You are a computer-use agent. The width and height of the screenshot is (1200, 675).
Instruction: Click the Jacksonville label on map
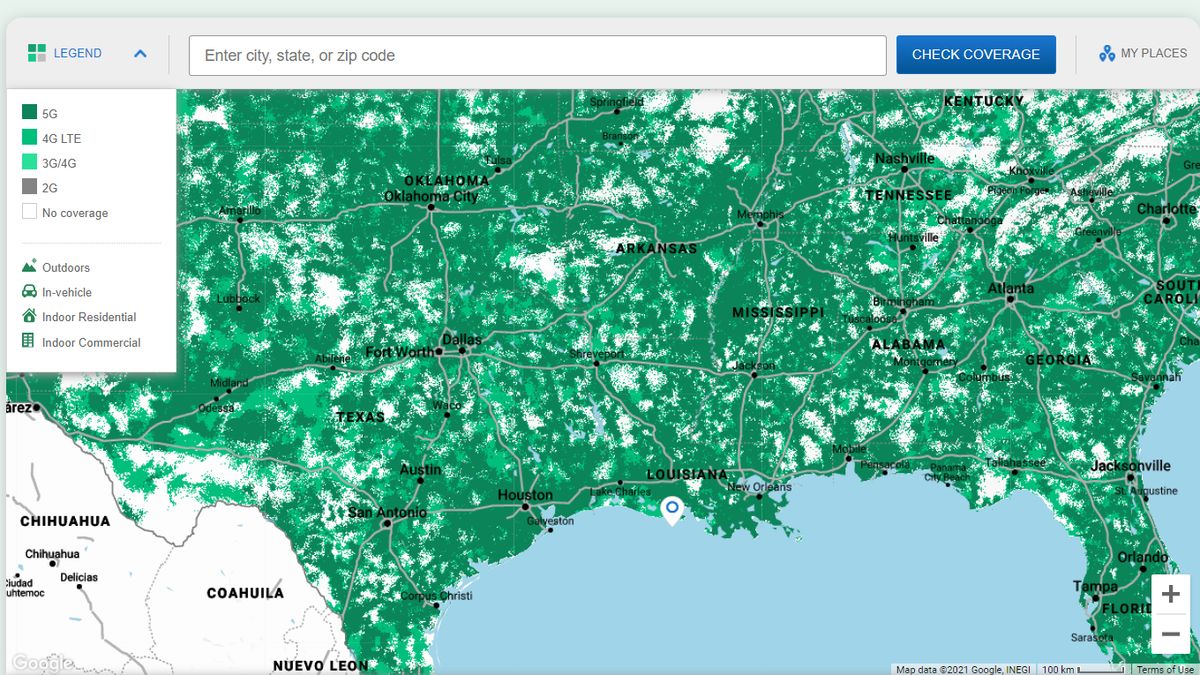(x=1131, y=466)
